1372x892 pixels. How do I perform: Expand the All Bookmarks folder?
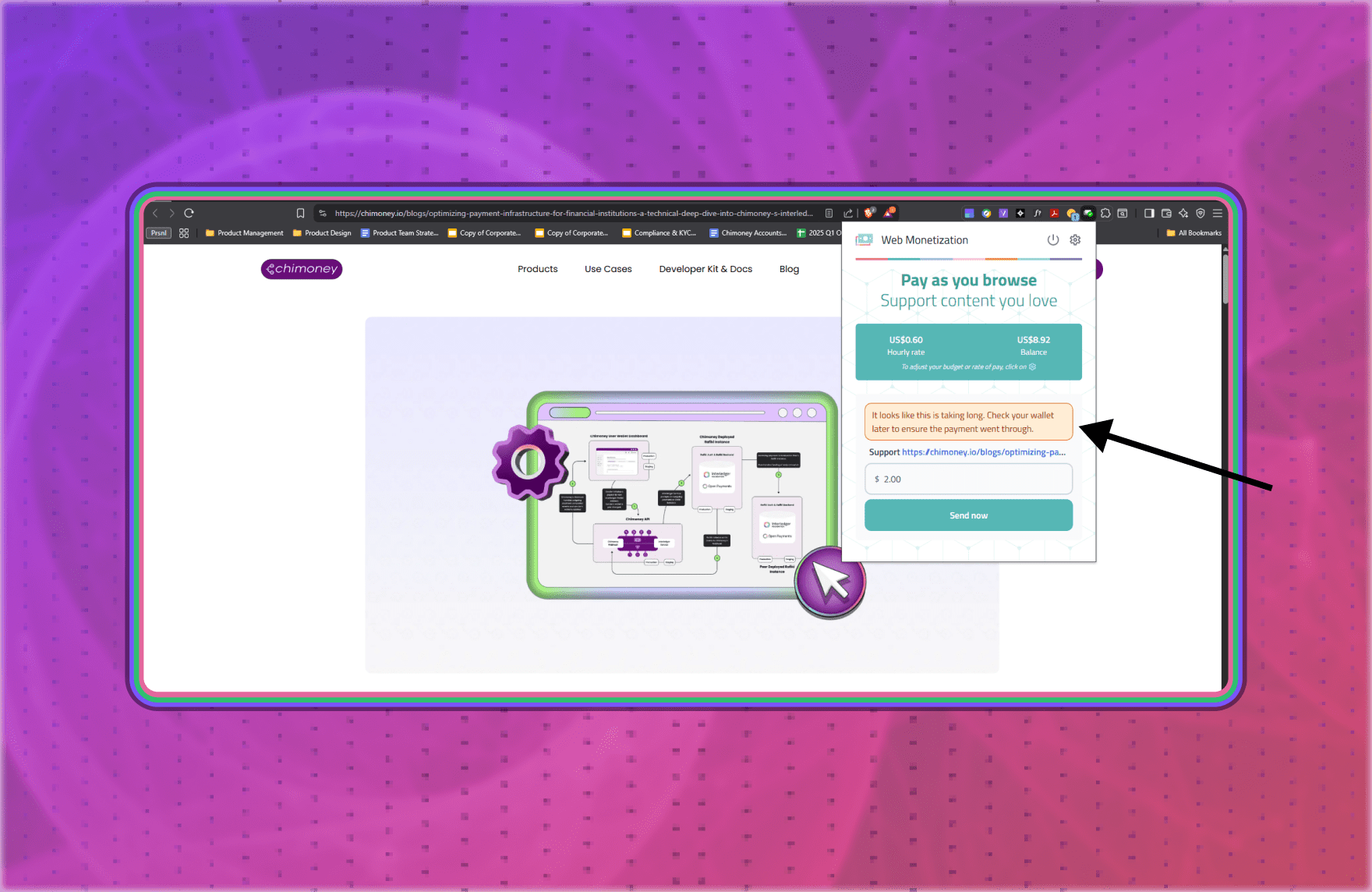(1193, 233)
